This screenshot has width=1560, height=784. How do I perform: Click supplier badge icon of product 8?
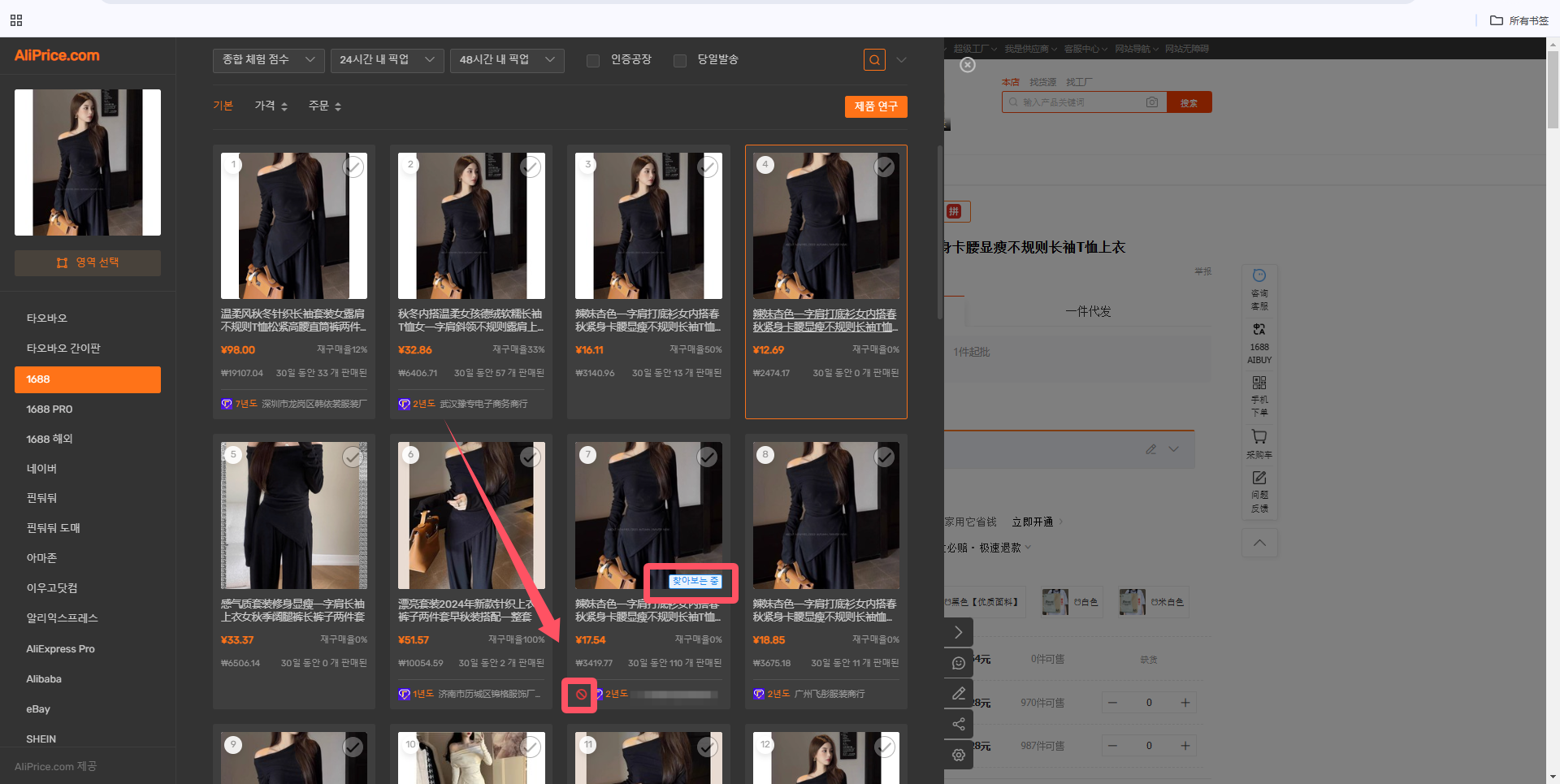pos(759,694)
